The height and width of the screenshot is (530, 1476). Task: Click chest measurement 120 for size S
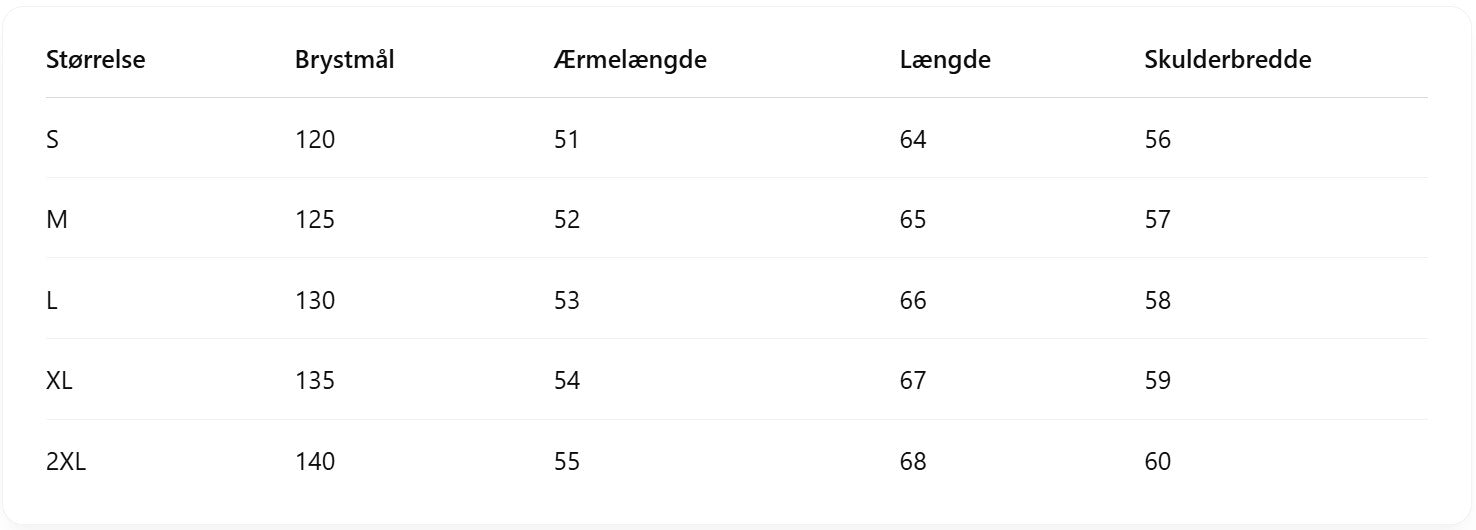(x=315, y=140)
